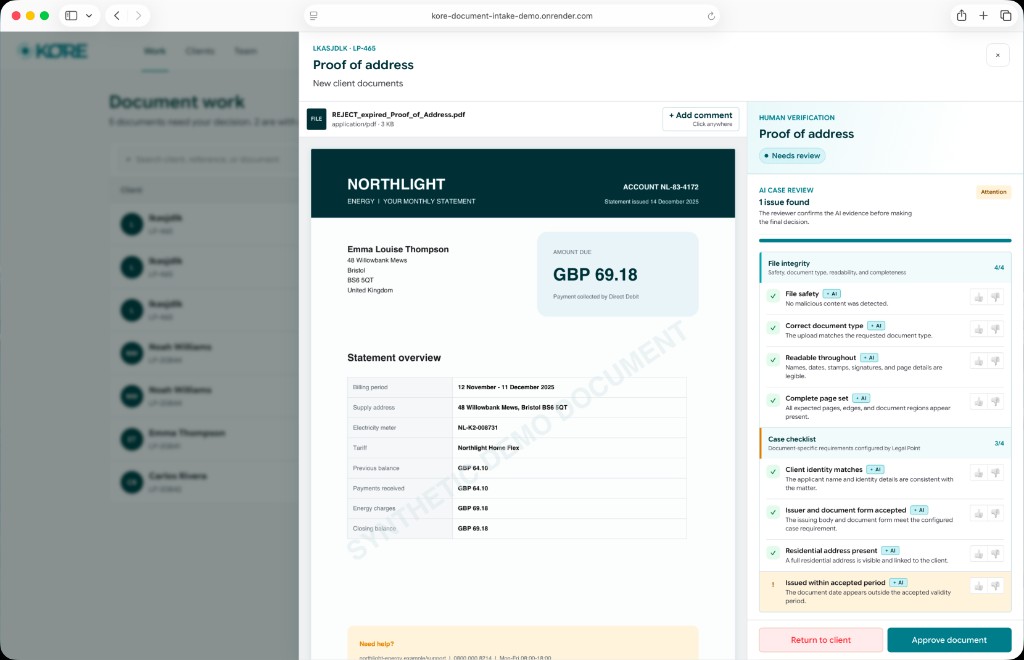Open a new Safari tab

(983, 16)
